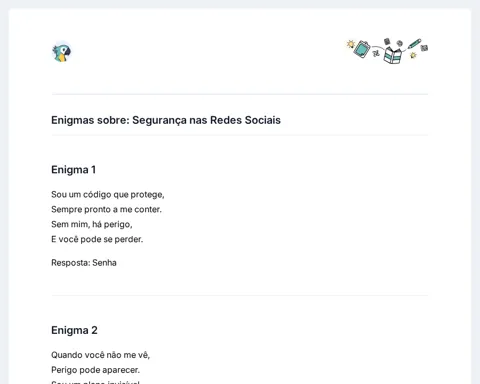Click the large lightbulb beside the clipboard

pyautogui.click(x=350, y=44)
